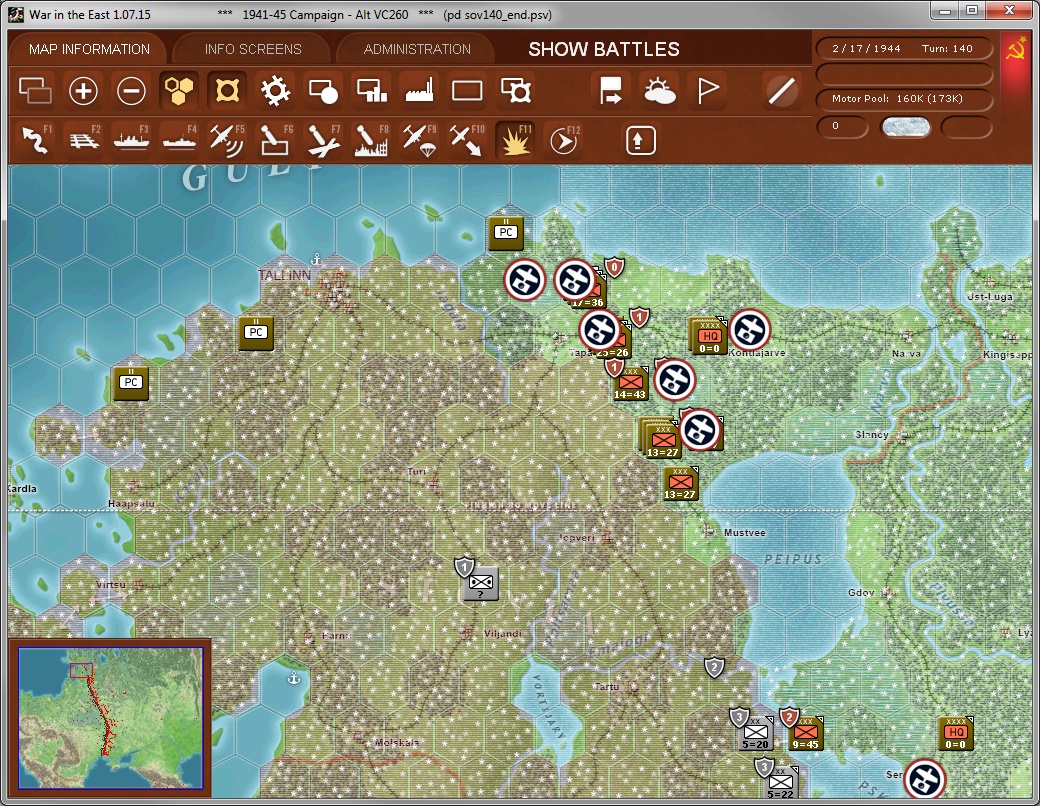The width and height of the screenshot is (1040, 806).
Task: Zoom out the map with minus icon
Action: click(131, 90)
